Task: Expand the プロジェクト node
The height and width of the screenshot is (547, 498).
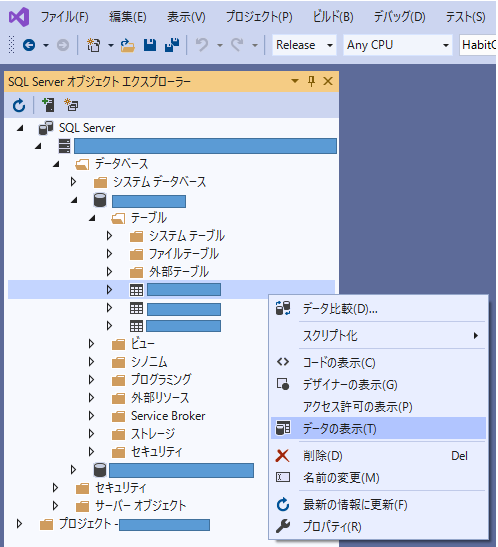Action: (x=20, y=524)
